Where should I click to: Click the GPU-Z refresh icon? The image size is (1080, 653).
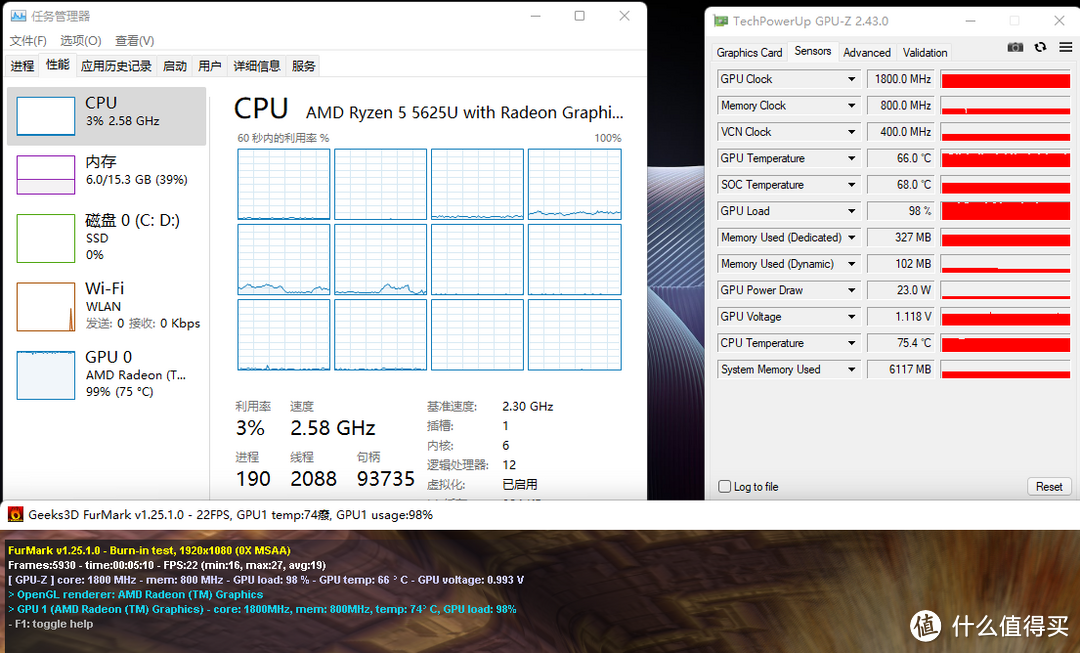[x=1040, y=47]
